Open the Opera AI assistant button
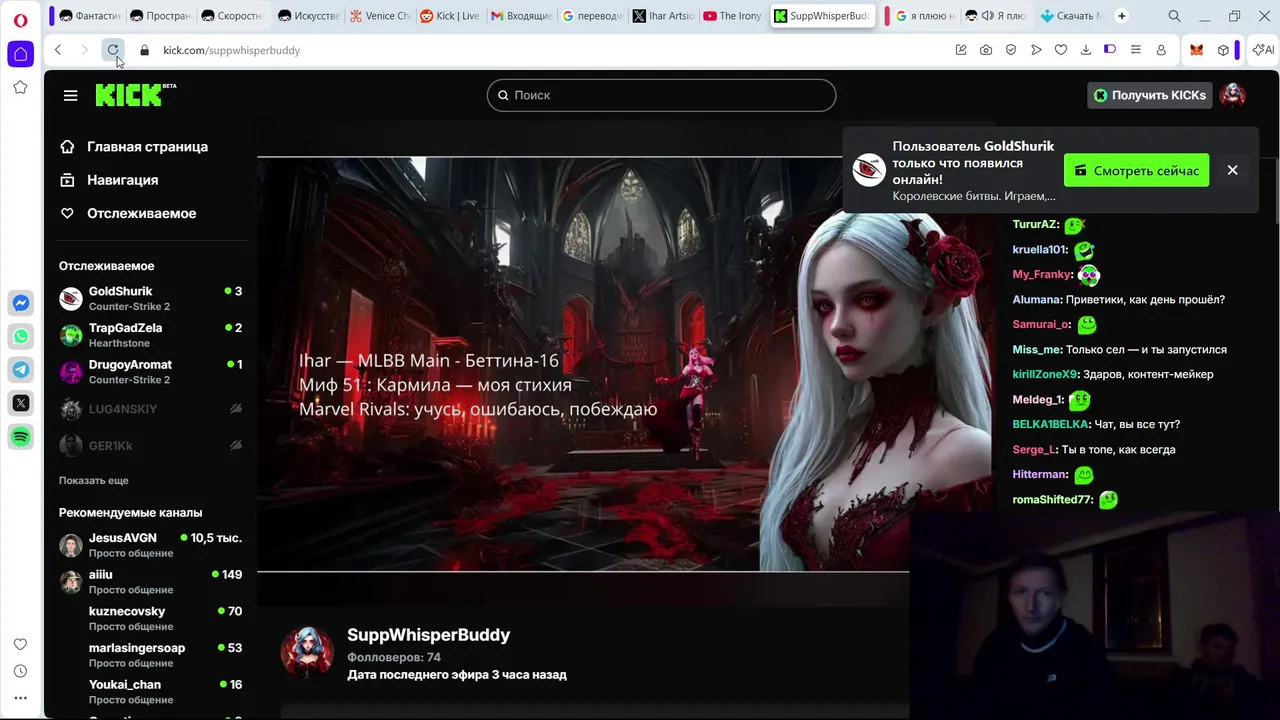This screenshot has height=720, width=1280. 1263,50
